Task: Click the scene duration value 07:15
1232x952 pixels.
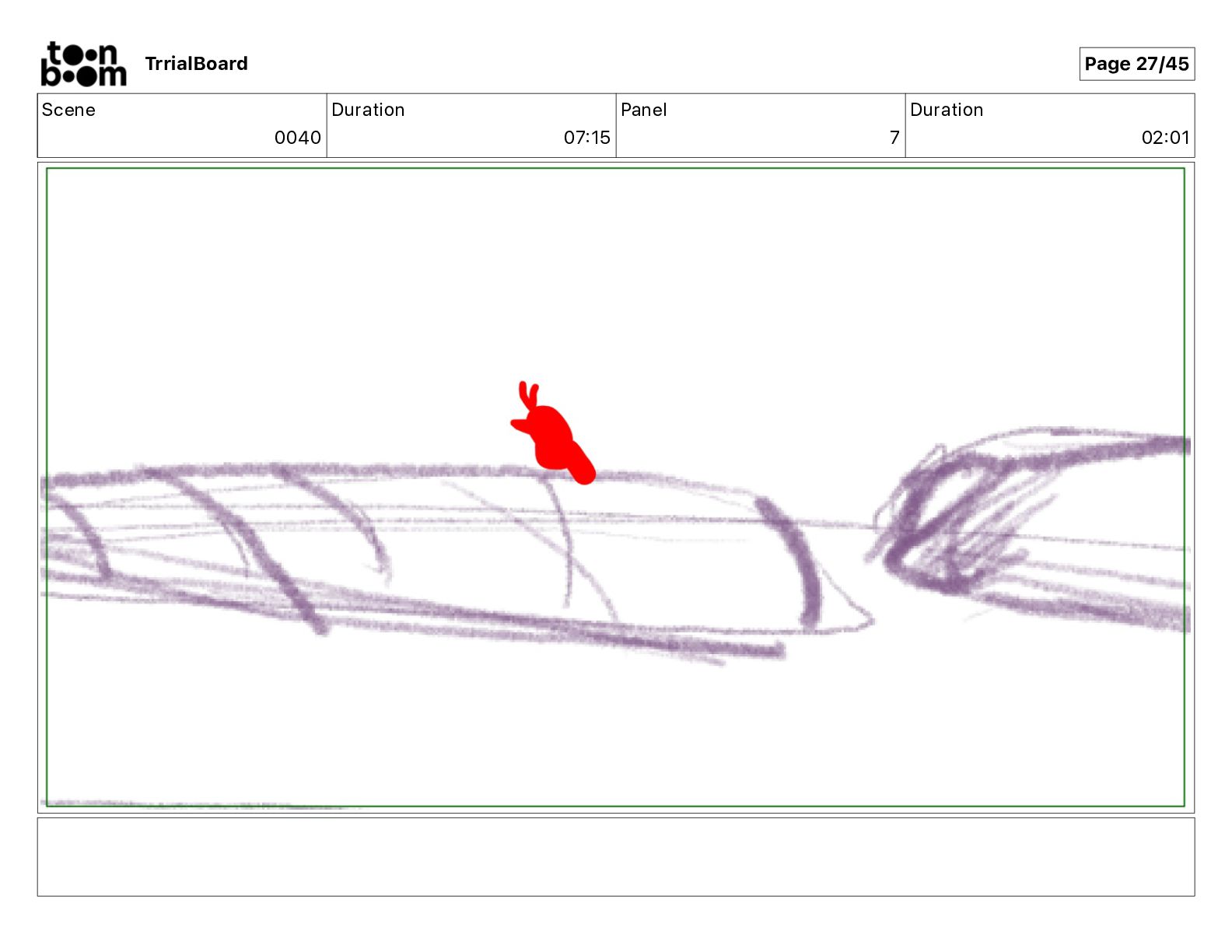Action: click(x=586, y=138)
